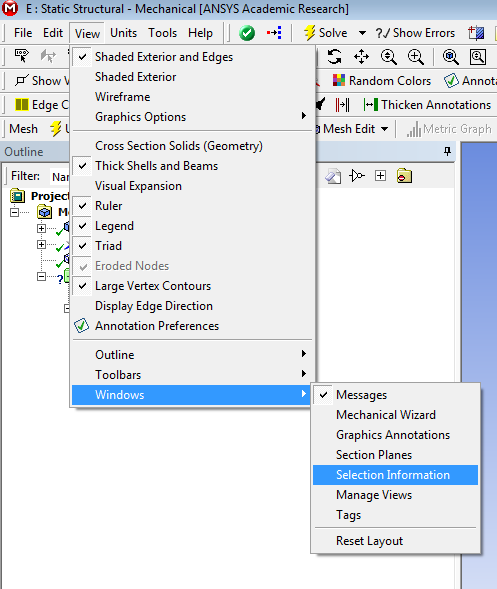Screen dimensions: 497x589
Task: Choose Manage Views window
Action: [x=396, y=495]
